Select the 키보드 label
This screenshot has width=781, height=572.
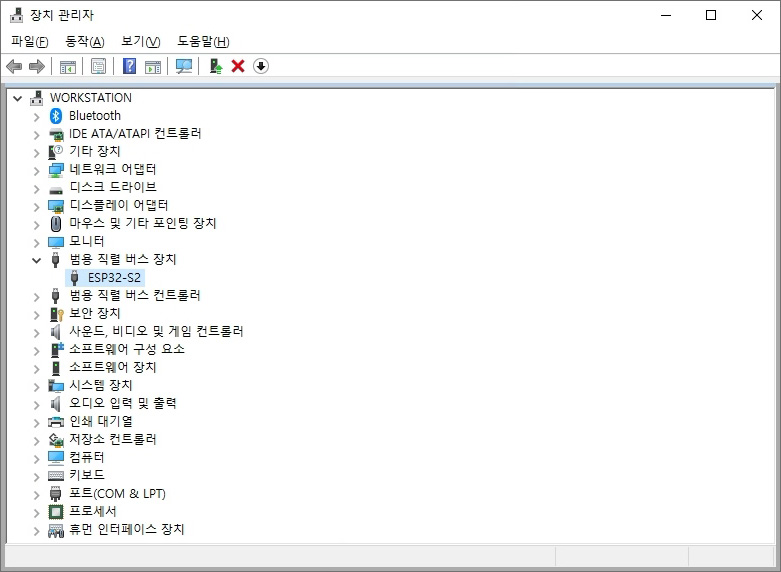[87, 475]
